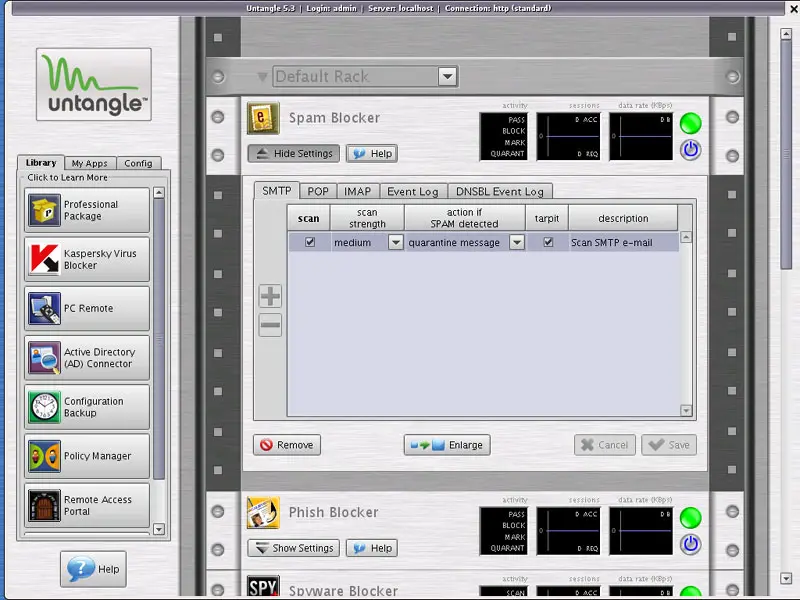This screenshot has height=600, width=800.
Task: Click the Save button
Action: coord(669,445)
